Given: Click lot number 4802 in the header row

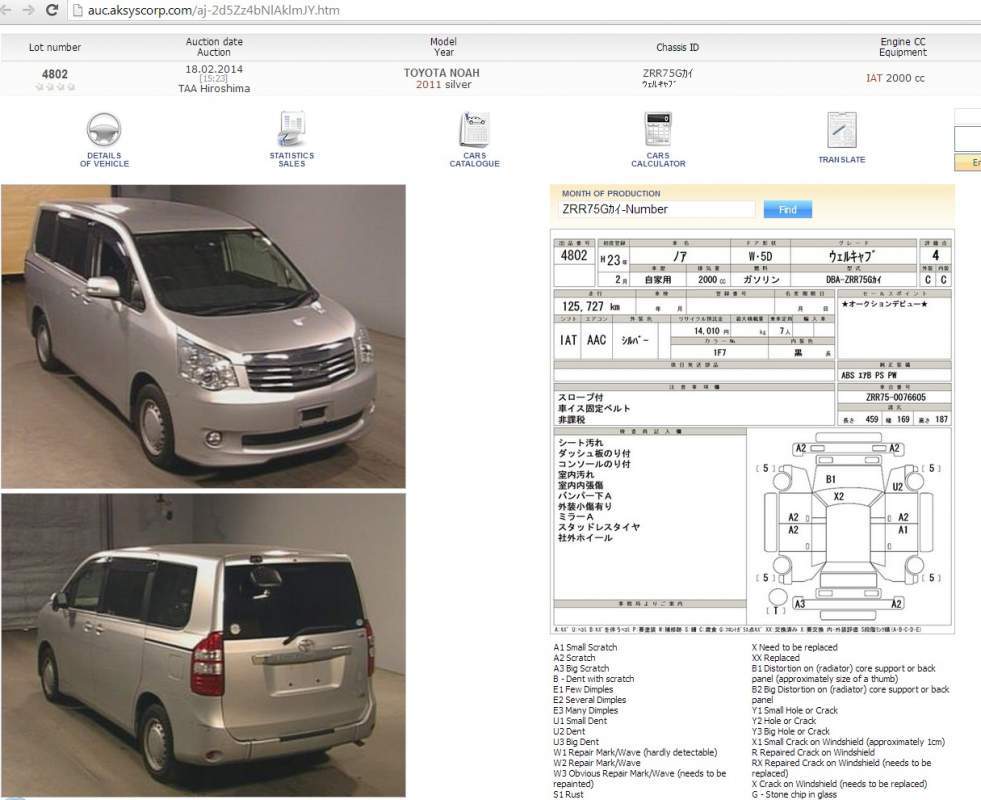Looking at the screenshot, I should coord(54,74).
